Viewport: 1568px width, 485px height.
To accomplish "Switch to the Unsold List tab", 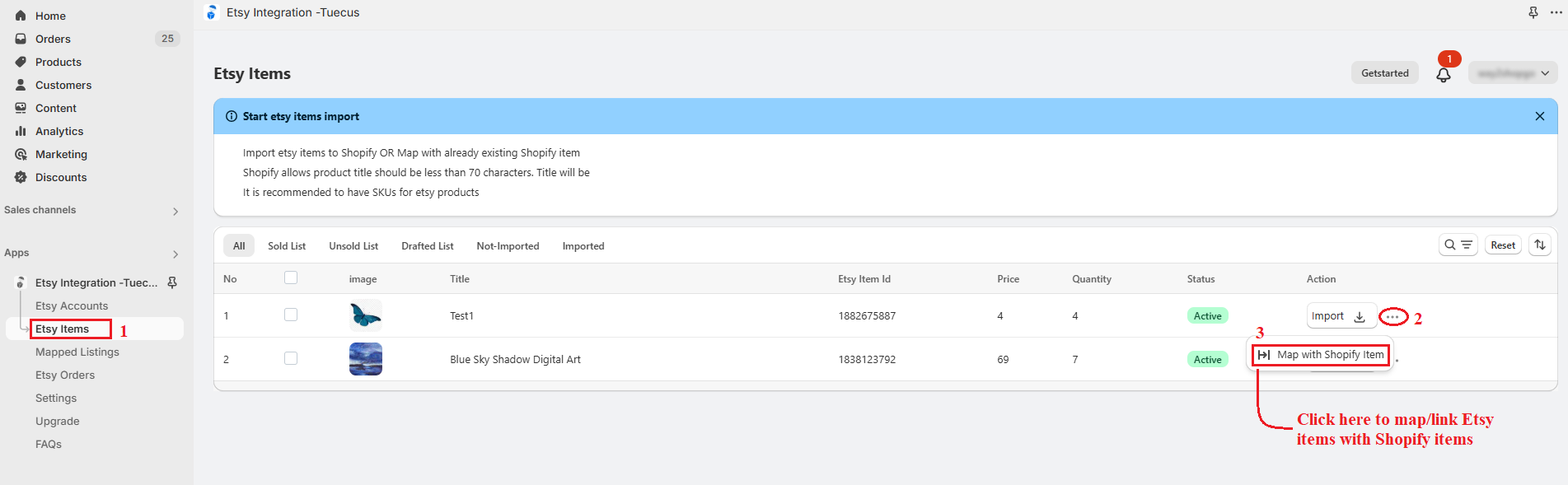I will tap(353, 245).
